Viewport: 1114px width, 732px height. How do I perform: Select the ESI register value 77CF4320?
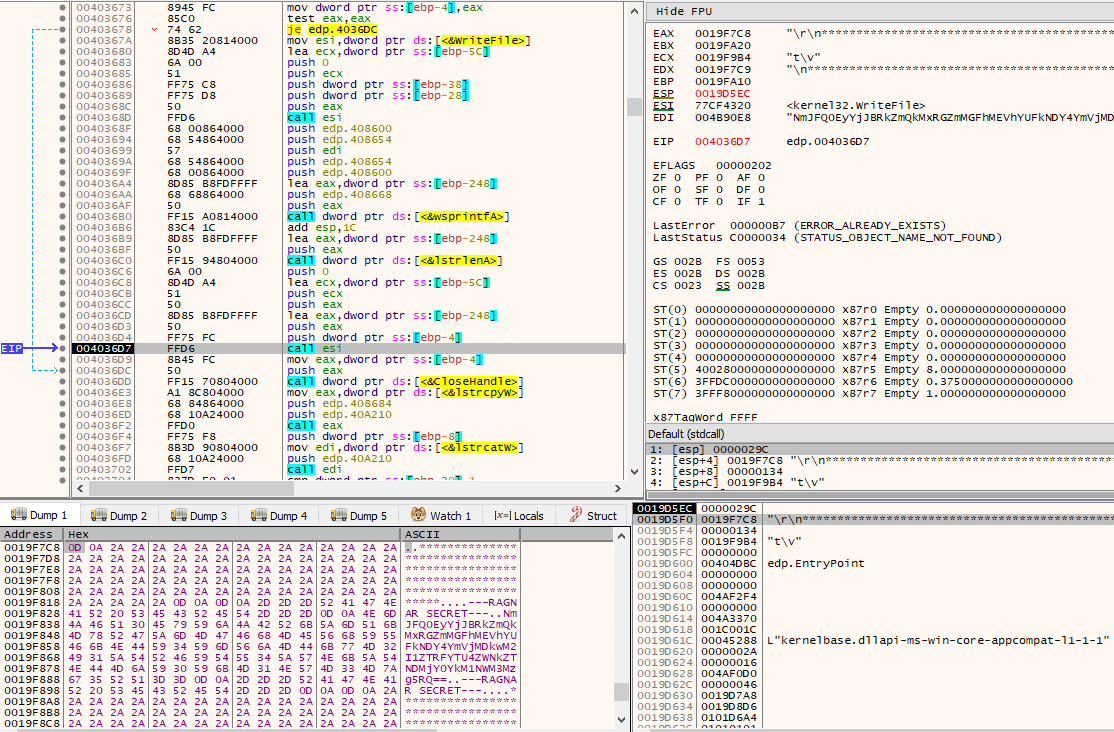tap(723, 105)
